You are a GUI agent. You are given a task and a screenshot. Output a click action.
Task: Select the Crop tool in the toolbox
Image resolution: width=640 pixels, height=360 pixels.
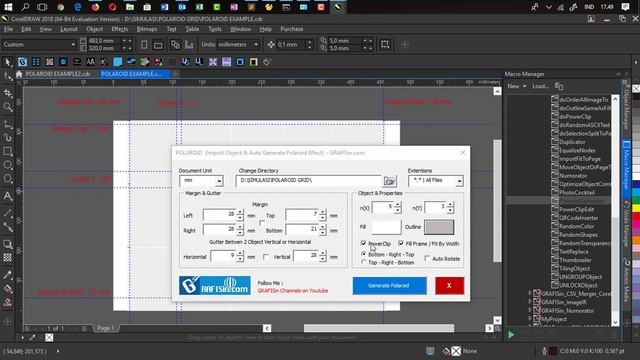(x=8, y=93)
